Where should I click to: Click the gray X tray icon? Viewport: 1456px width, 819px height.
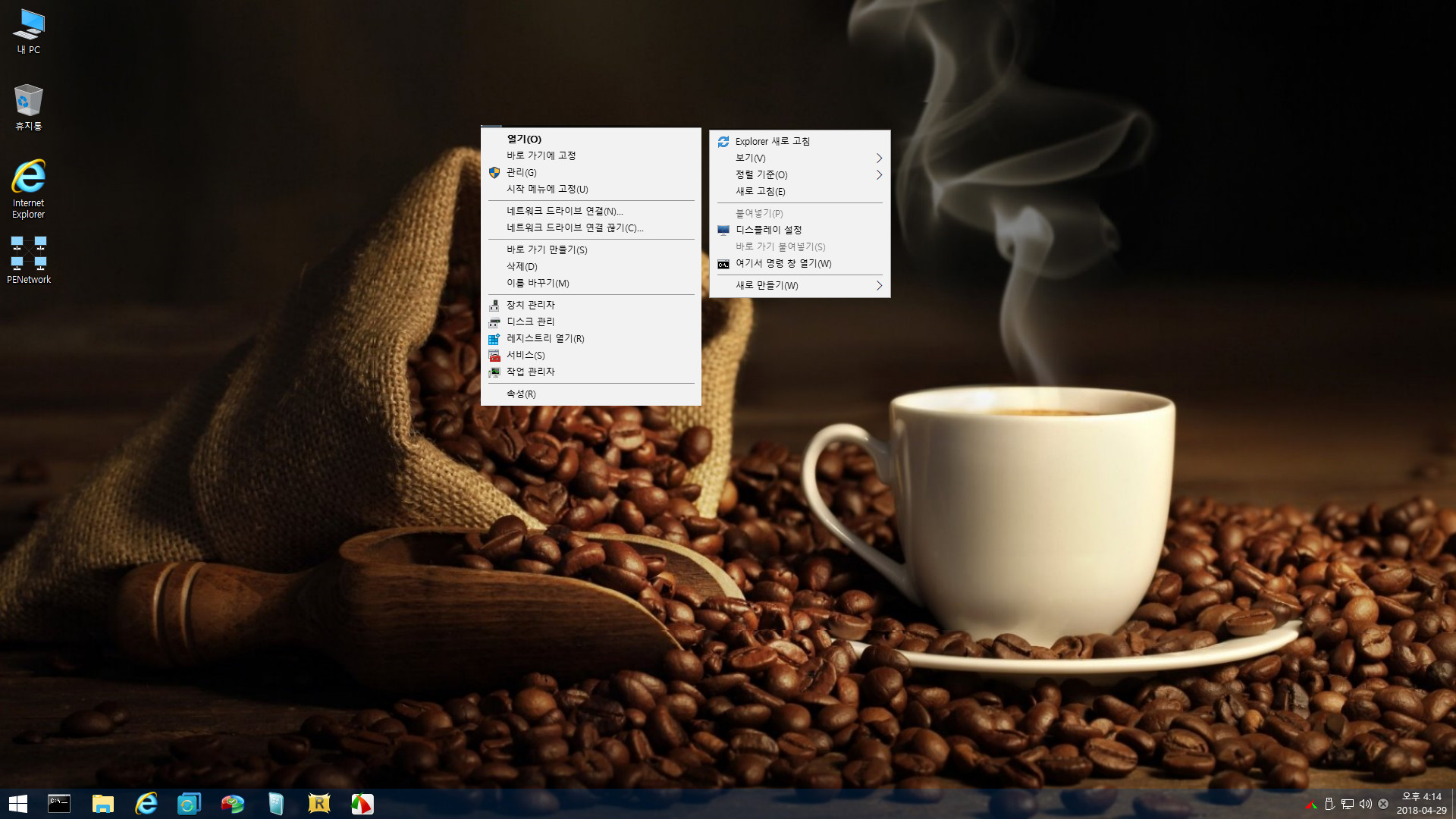click(x=1383, y=804)
